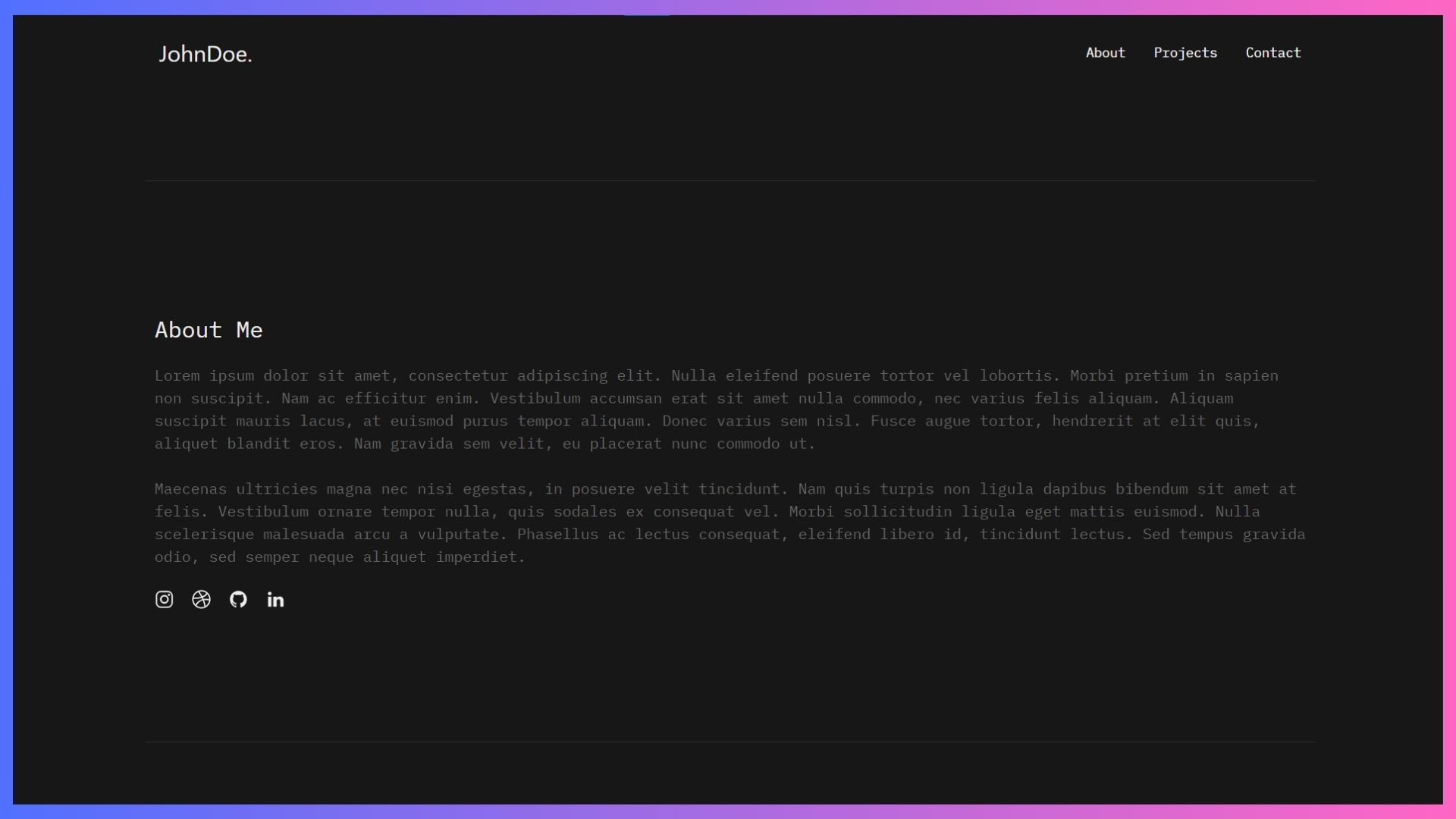Image resolution: width=1456 pixels, height=819 pixels.
Task: Click the divider line below the header
Action: click(728, 181)
